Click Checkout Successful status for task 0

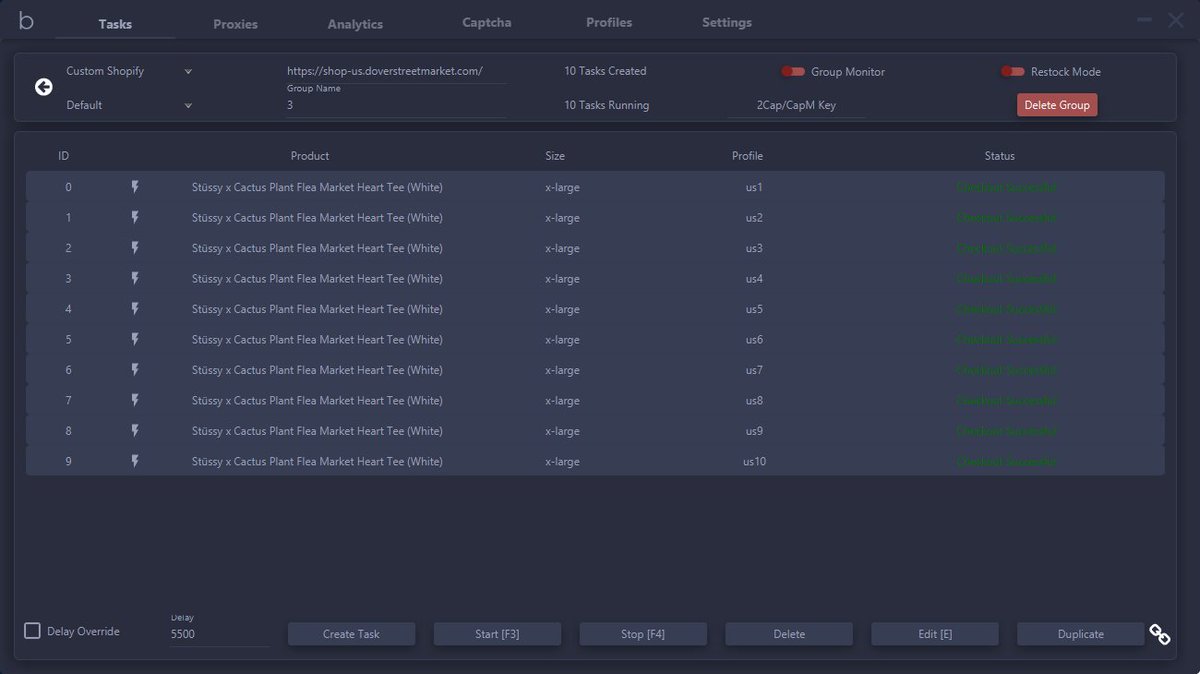(x=1006, y=187)
